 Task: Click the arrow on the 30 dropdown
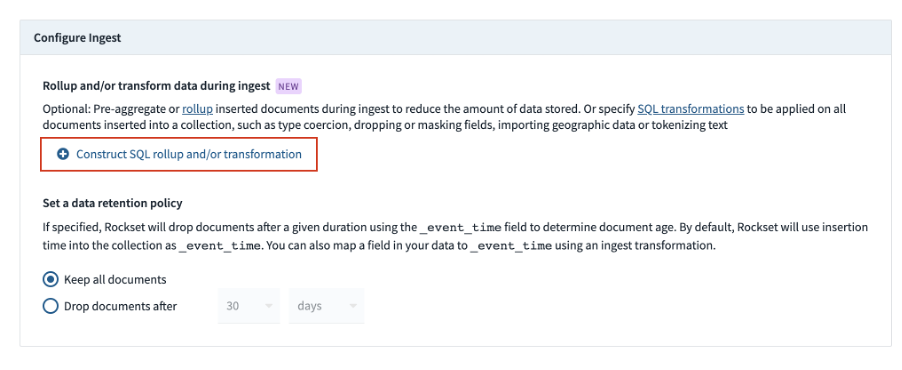[268, 306]
